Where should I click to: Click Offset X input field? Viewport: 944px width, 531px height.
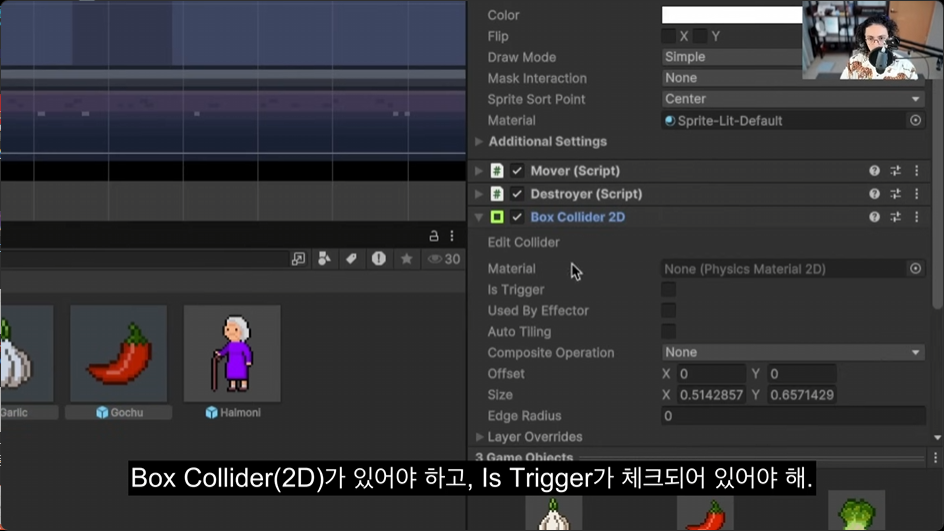[711, 374]
